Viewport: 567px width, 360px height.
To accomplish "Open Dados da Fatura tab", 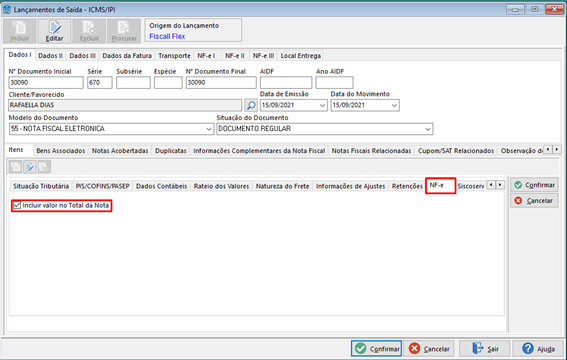I will point(127,56).
